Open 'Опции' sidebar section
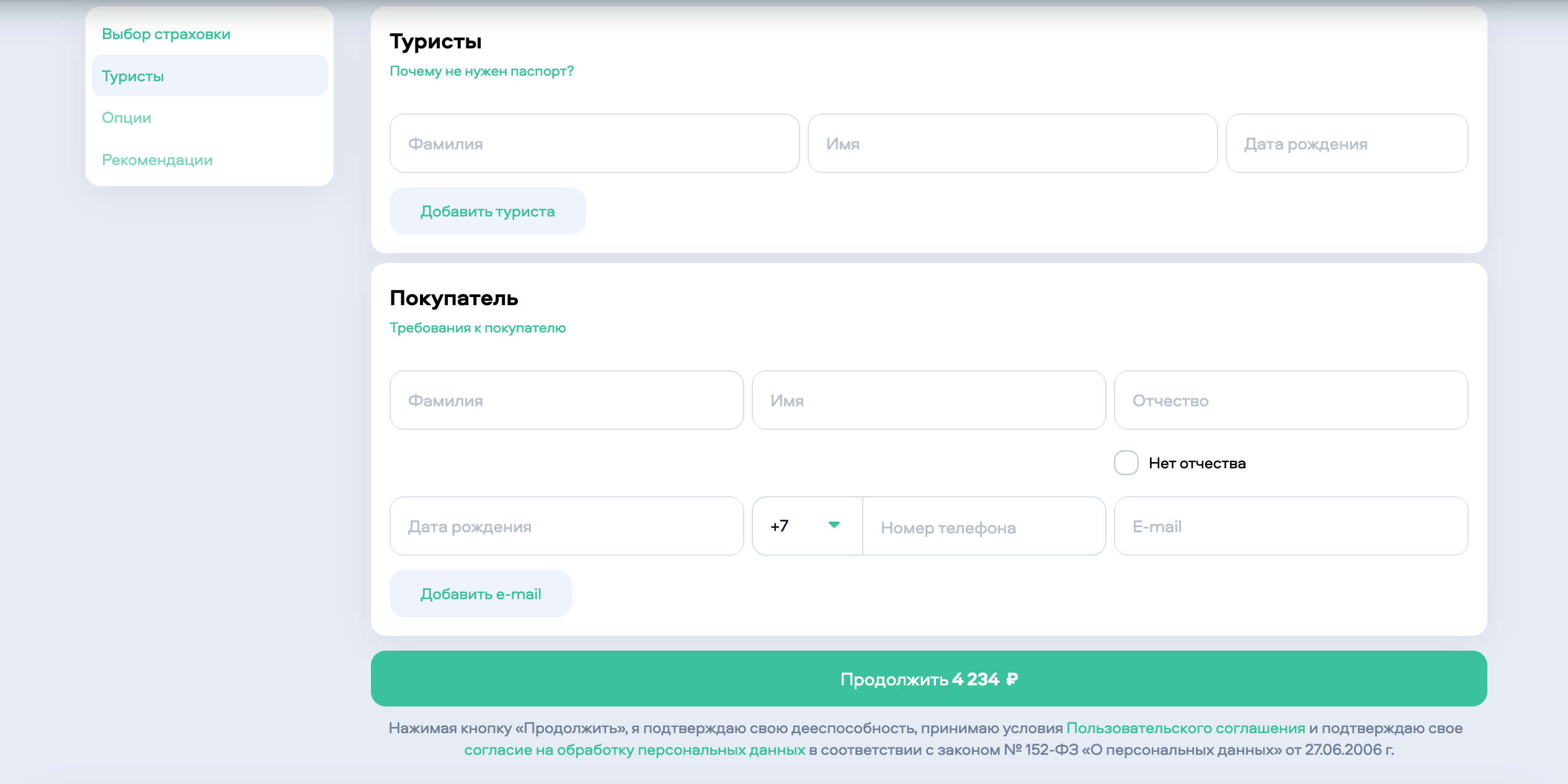The height and width of the screenshot is (784, 1568). (127, 118)
